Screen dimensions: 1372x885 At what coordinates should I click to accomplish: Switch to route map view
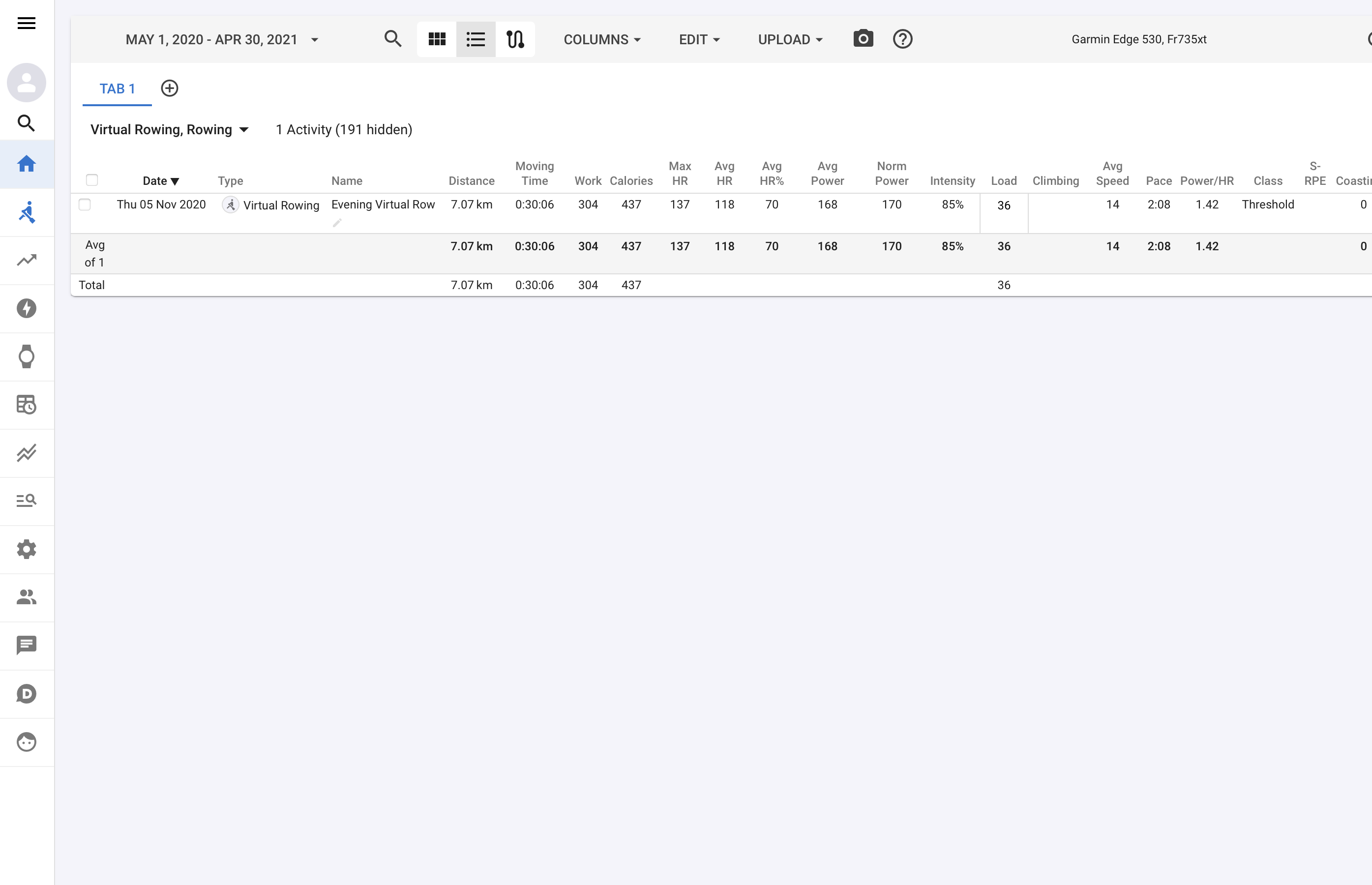point(515,39)
